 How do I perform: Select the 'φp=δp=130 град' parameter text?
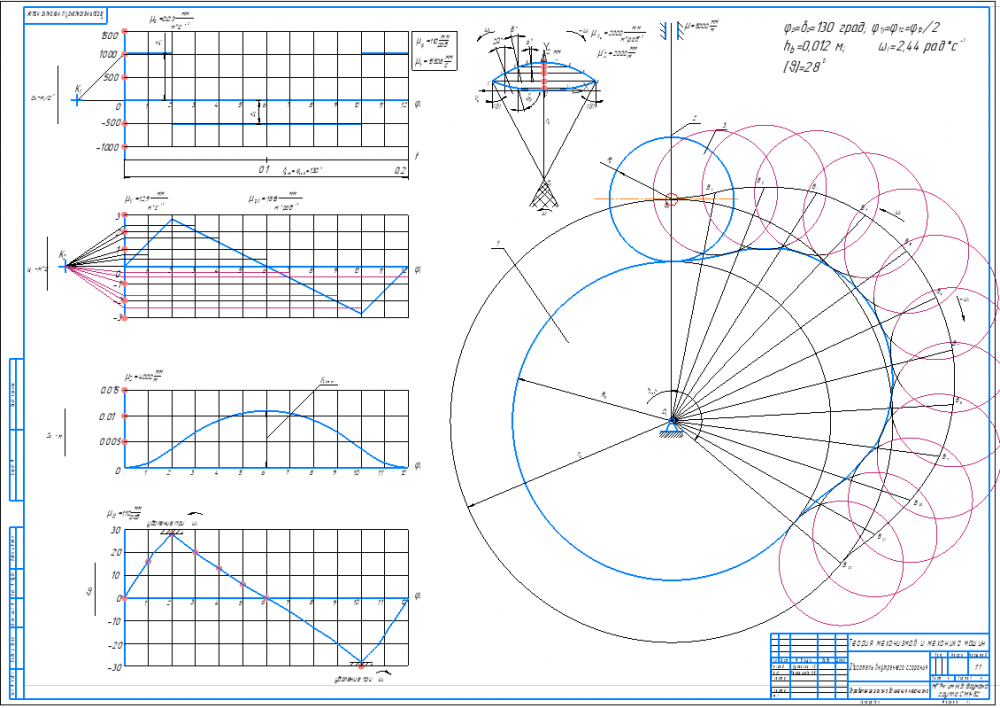click(x=823, y=28)
